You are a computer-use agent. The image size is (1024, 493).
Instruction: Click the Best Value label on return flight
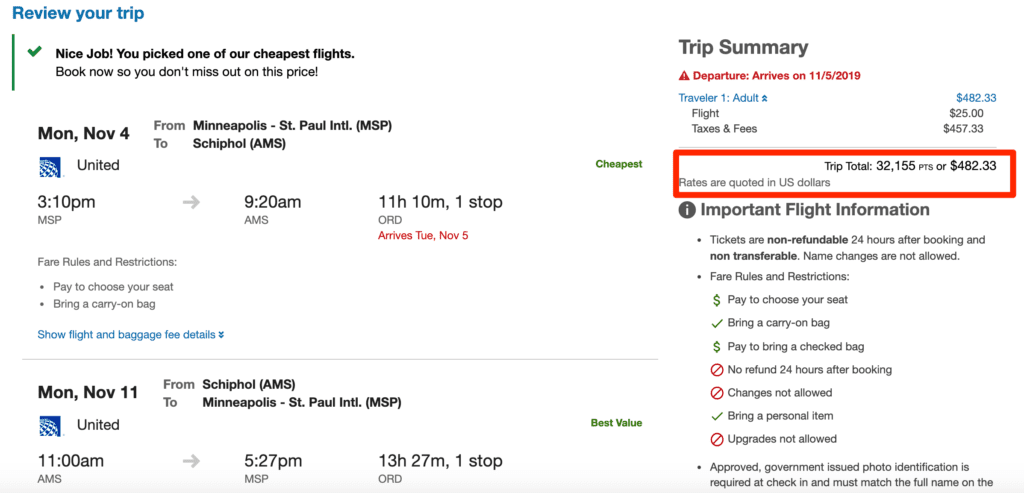(x=616, y=423)
